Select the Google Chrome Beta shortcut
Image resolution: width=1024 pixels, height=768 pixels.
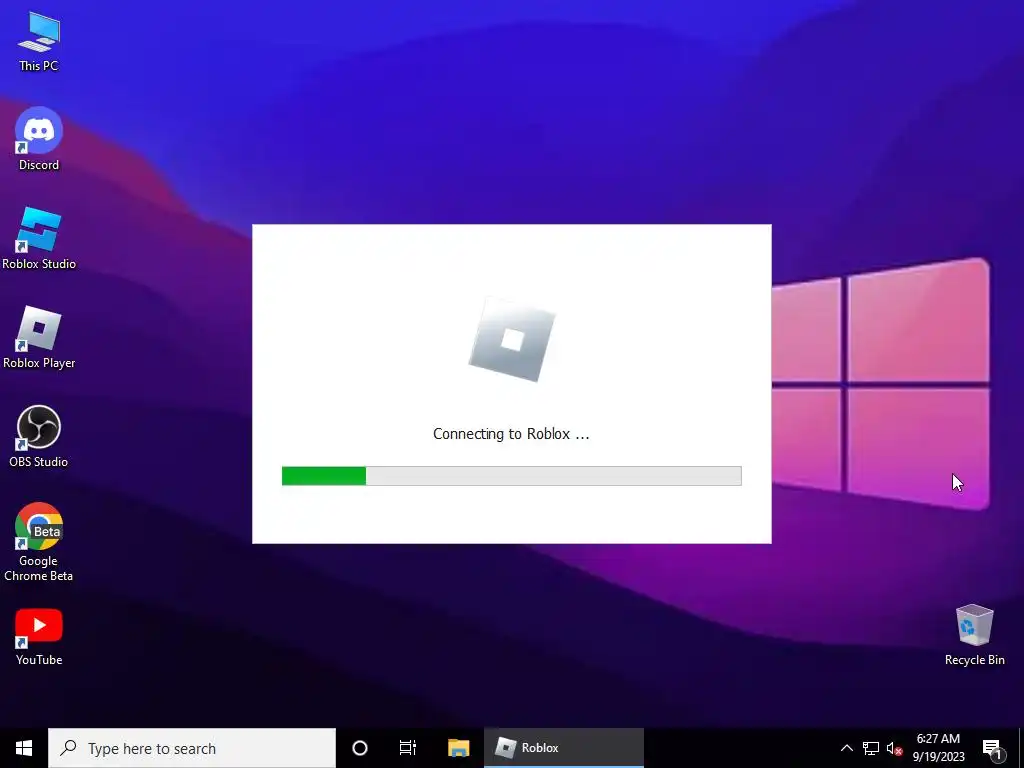pyautogui.click(x=39, y=542)
